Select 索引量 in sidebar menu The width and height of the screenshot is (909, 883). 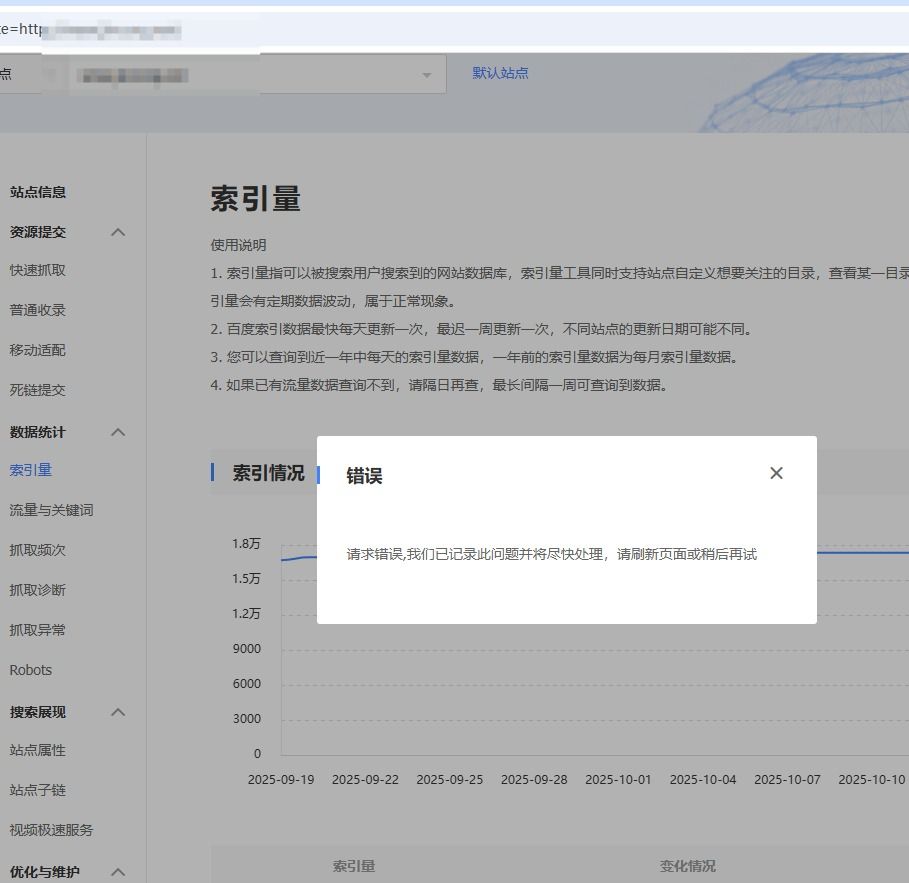point(31,470)
